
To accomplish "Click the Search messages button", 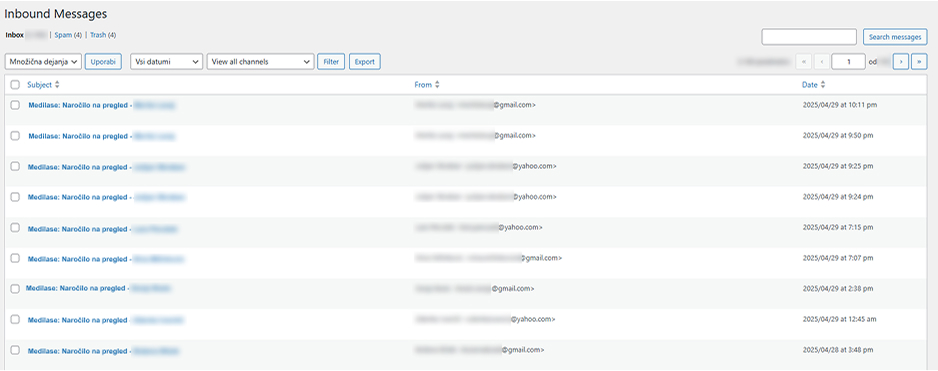I will pos(895,37).
